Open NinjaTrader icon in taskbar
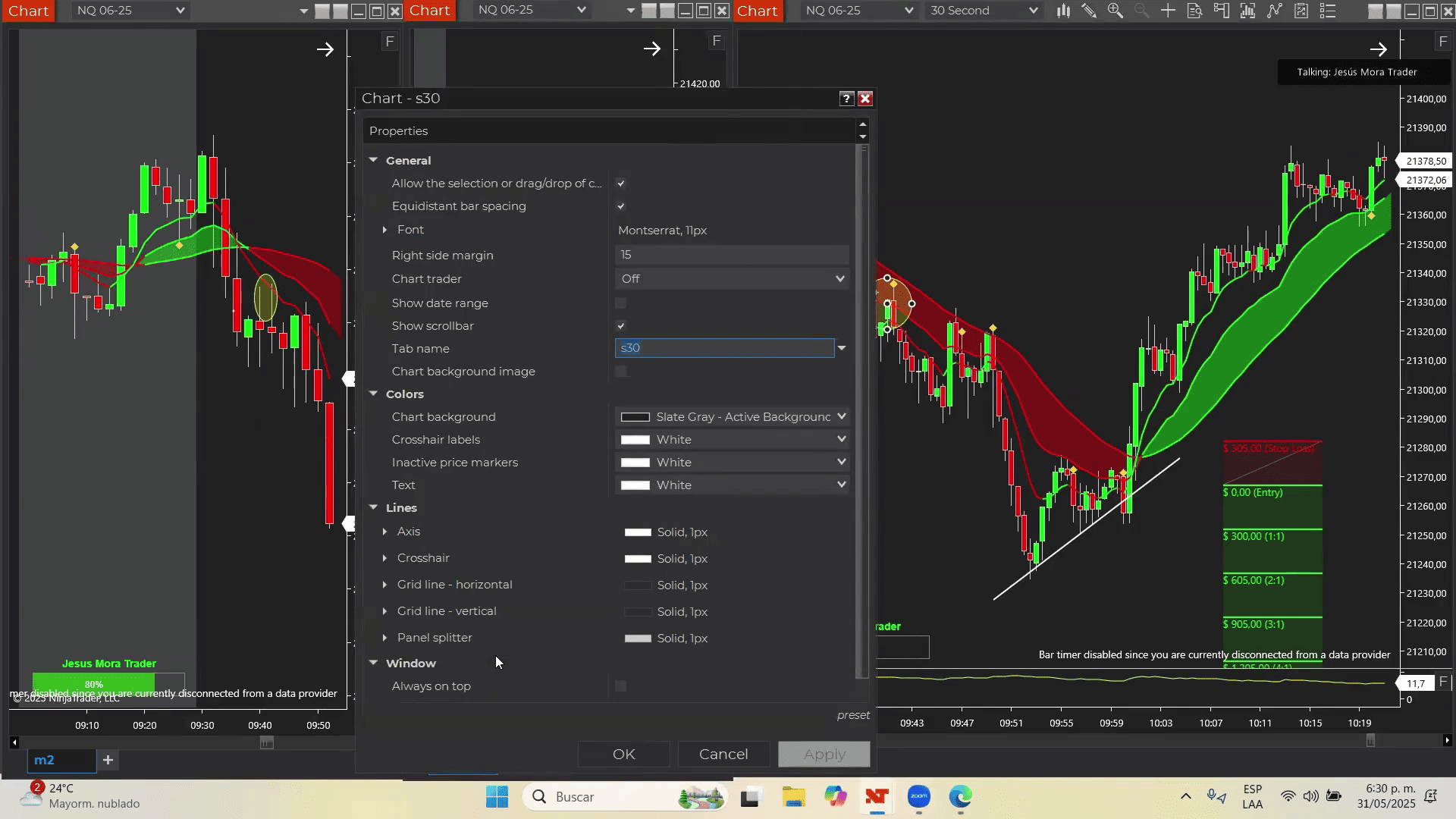This screenshot has width=1456, height=819. pyautogui.click(x=877, y=797)
